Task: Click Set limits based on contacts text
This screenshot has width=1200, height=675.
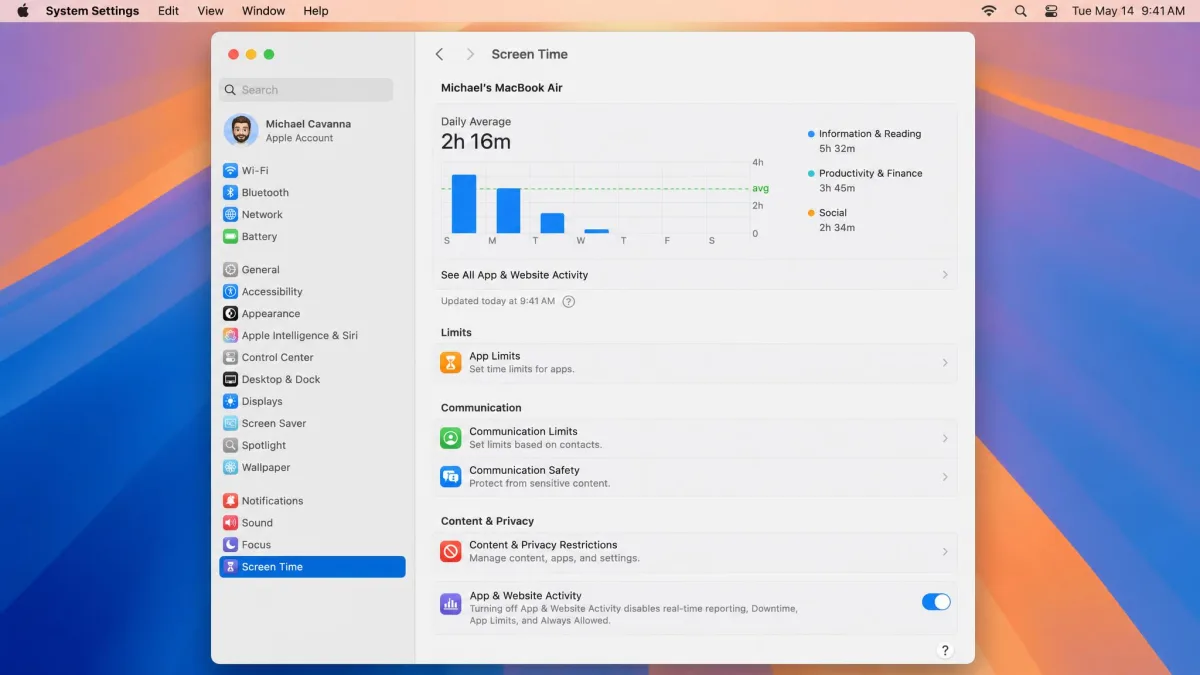Action: (536, 445)
